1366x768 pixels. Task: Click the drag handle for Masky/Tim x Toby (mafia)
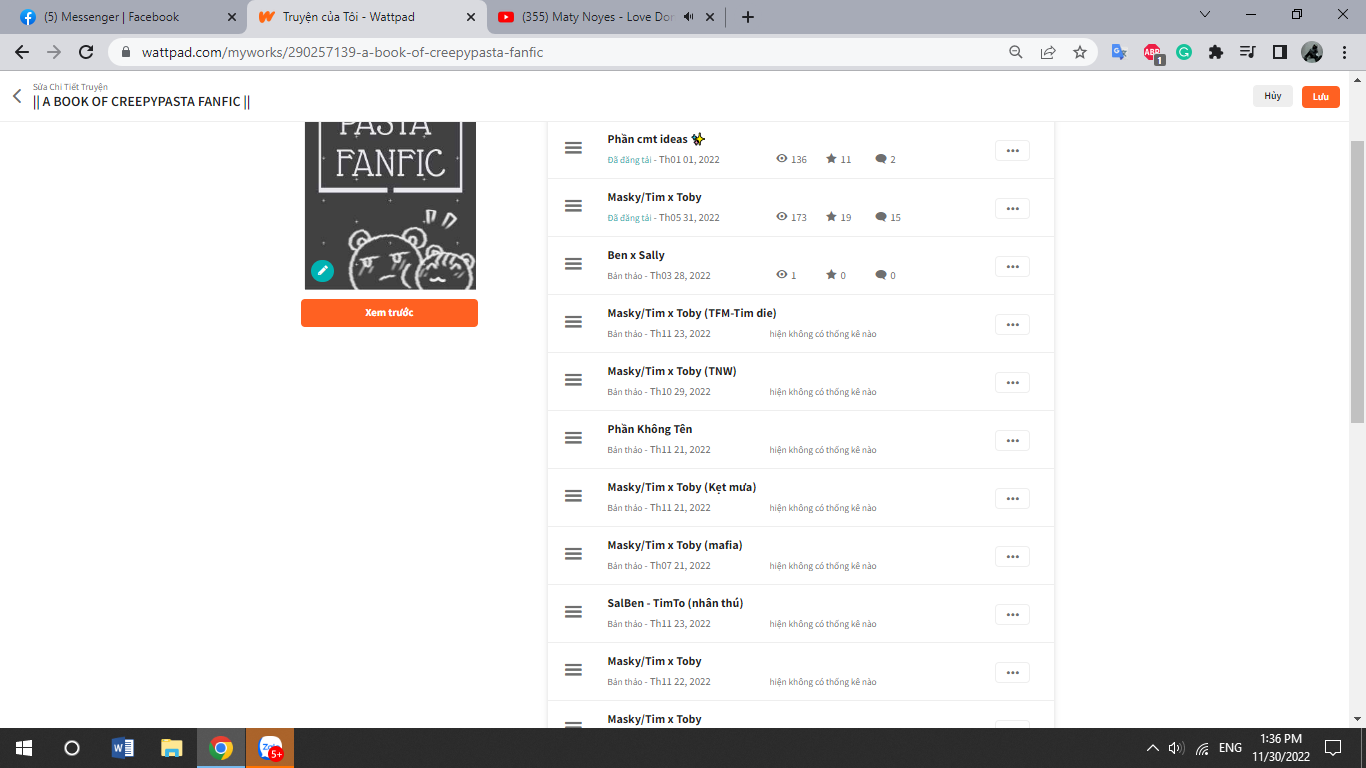573,554
